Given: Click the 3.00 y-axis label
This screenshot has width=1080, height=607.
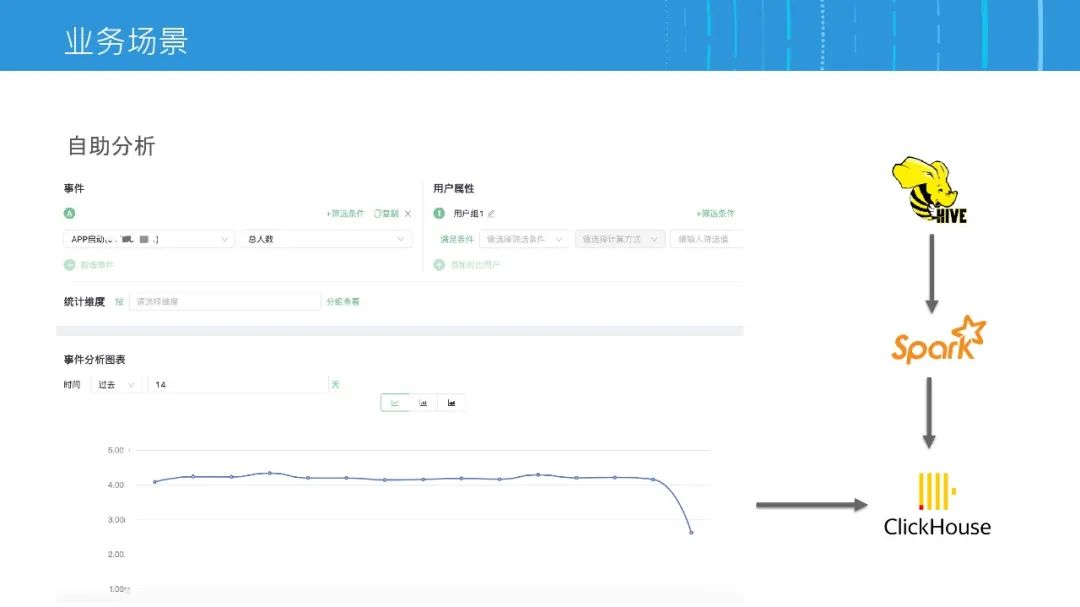Looking at the screenshot, I should 116,519.
